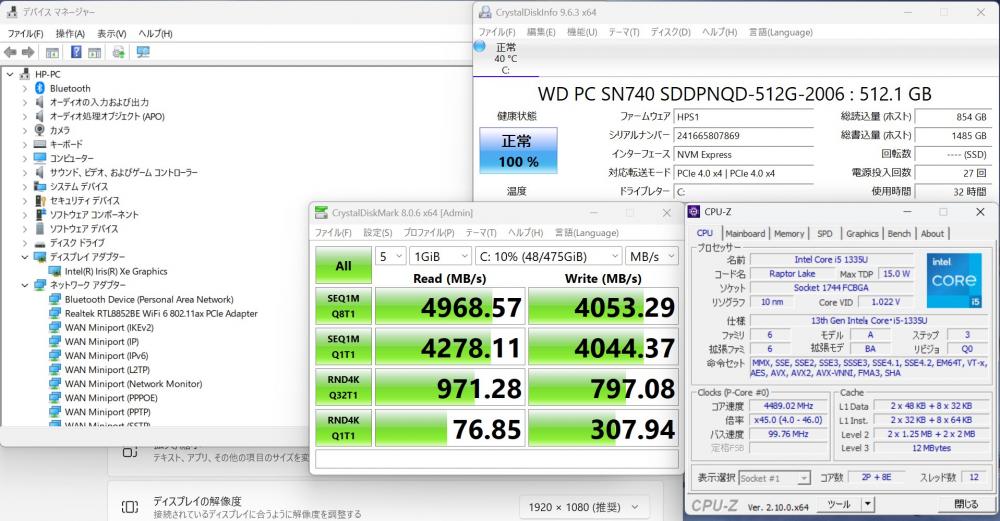Open the MB/s unit dropdown
Viewport: 1000px width, 521px height.
(652, 256)
